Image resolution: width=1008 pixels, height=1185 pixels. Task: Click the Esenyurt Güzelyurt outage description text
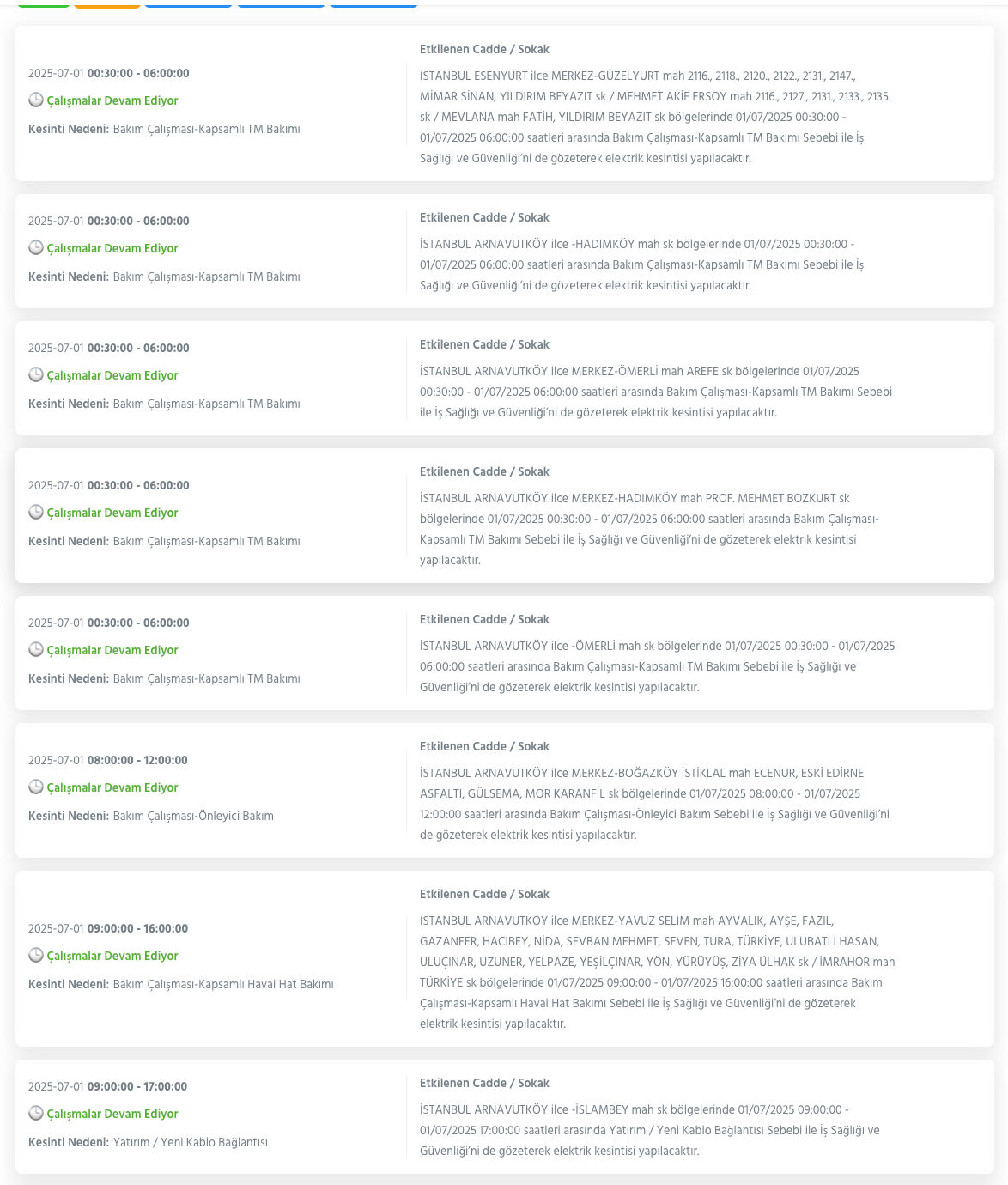[x=655, y=117]
